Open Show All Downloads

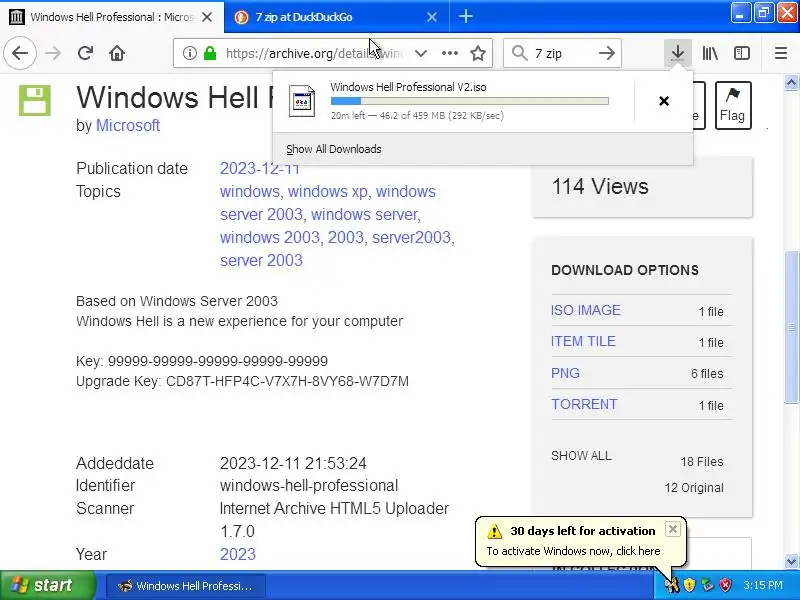tap(334, 149)
